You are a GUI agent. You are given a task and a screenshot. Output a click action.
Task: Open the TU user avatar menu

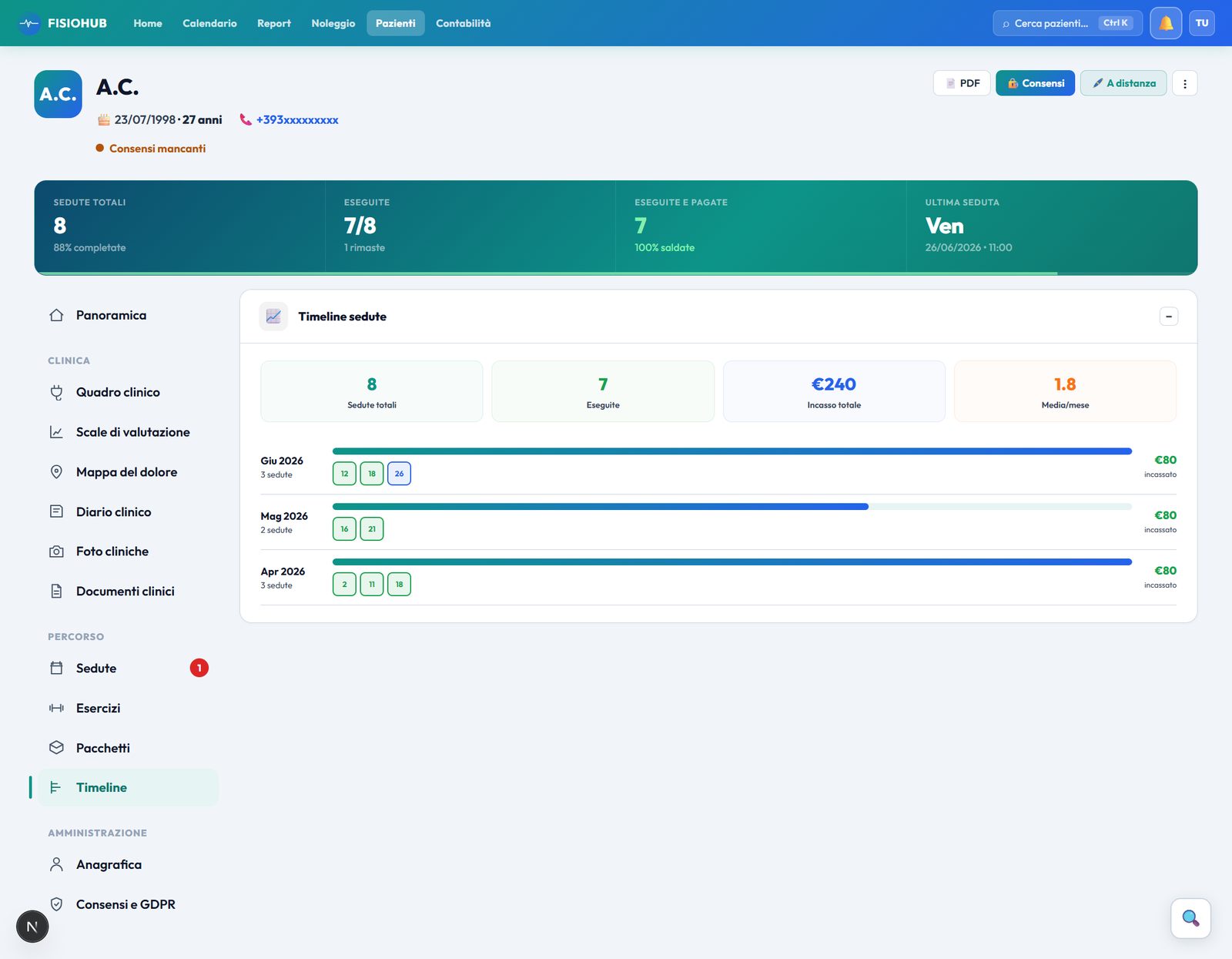coord(1202,23)
